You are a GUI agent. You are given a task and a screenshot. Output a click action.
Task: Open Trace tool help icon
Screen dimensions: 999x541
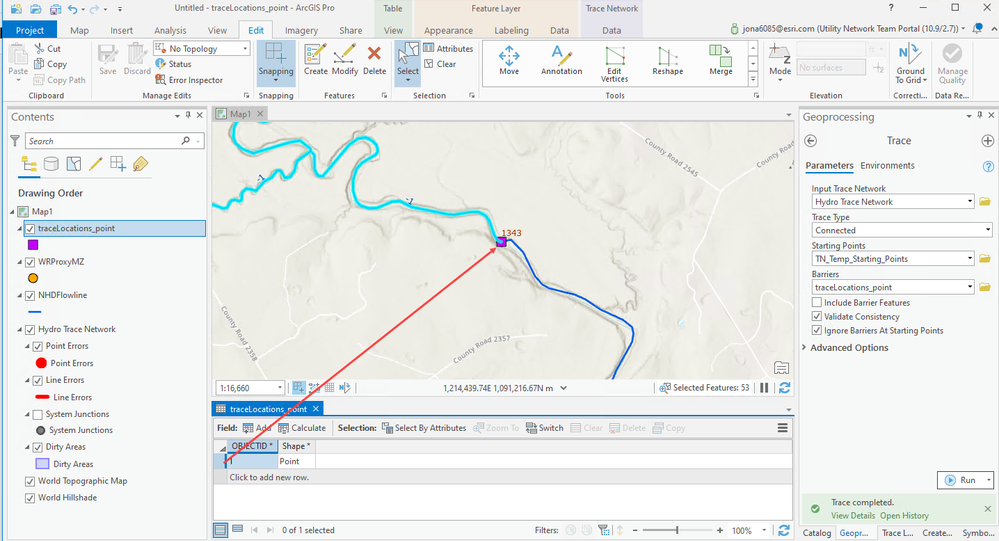coord(988,166)
